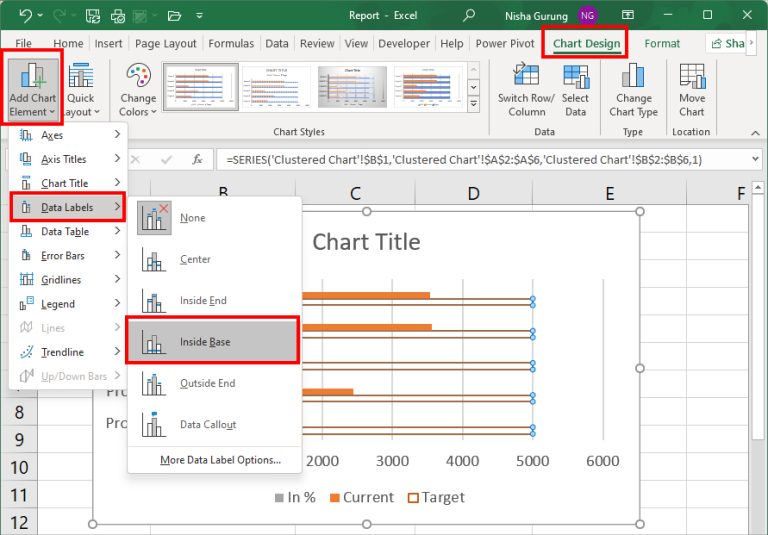The image size is (768, 535).
Task: Open the Power Pivot tab
Action: (505, 44)
